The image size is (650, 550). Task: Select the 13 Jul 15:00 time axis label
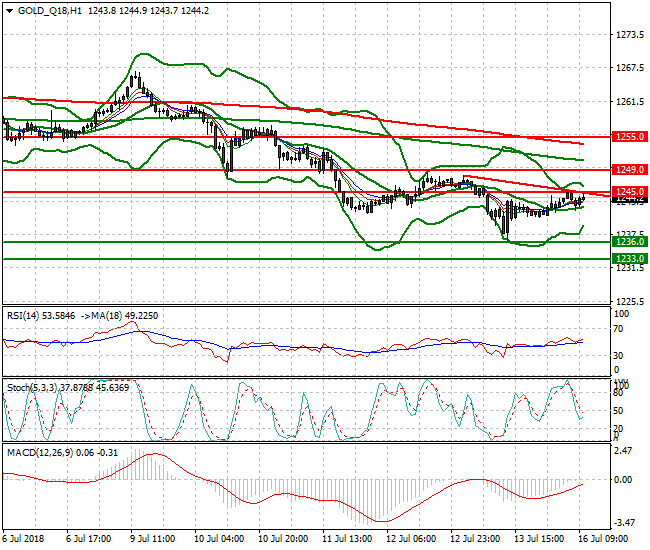point(539,539)
